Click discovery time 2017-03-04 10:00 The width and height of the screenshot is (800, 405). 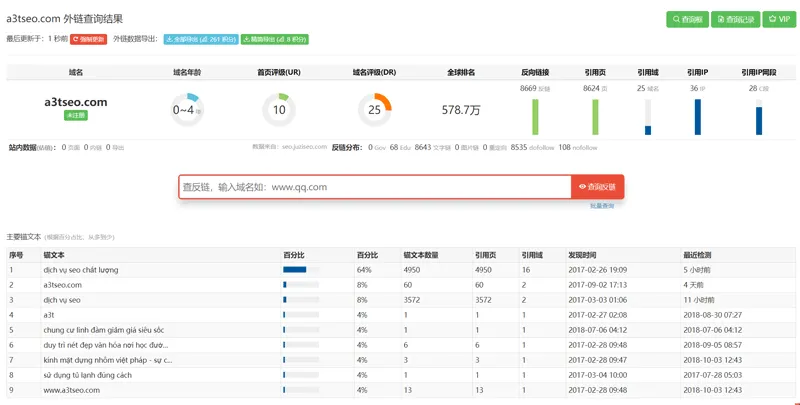coord(597,375)
